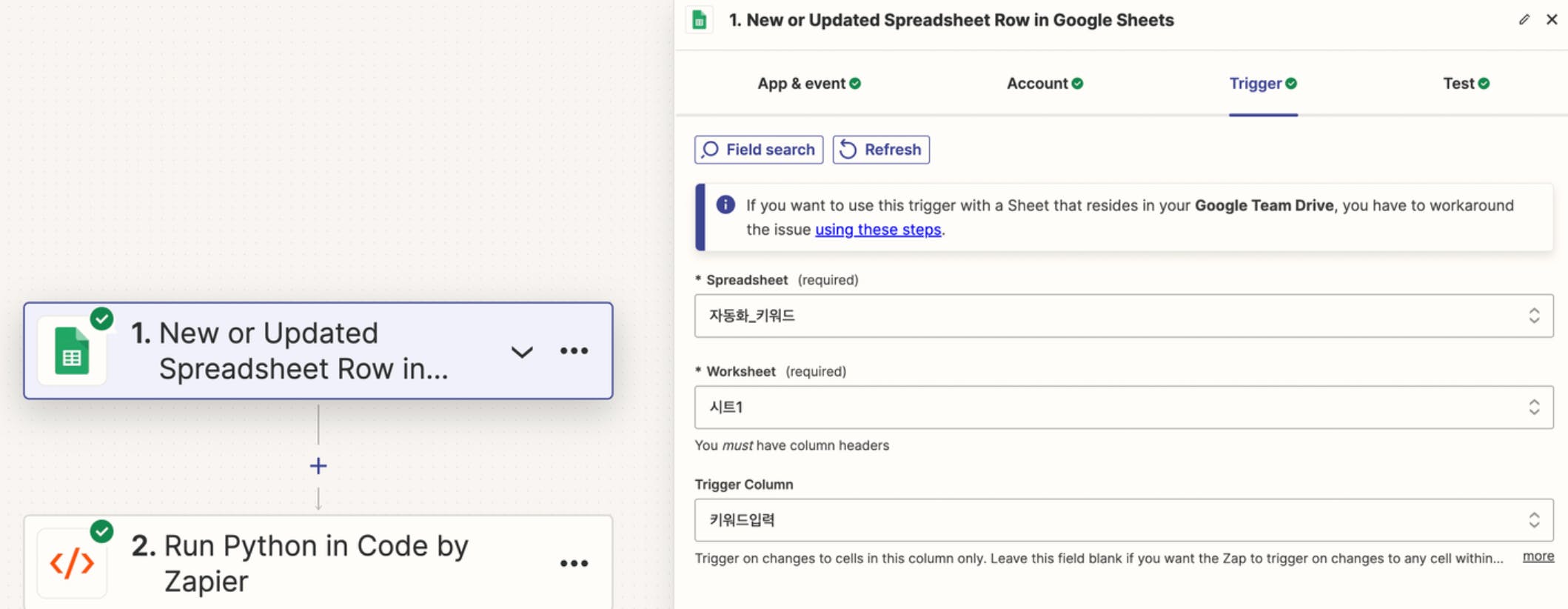
Task: Click the magnifier icon in Field search button
Action: [709, 150]
